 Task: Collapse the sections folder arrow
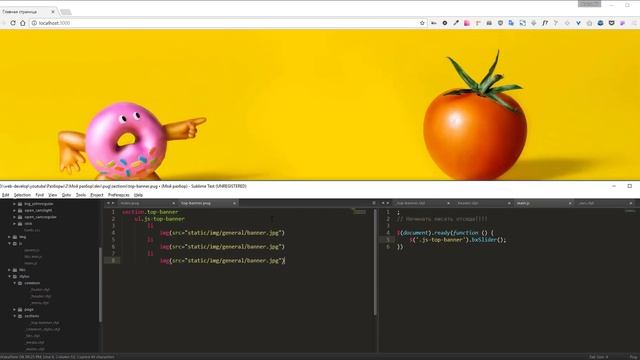(15, 316)
